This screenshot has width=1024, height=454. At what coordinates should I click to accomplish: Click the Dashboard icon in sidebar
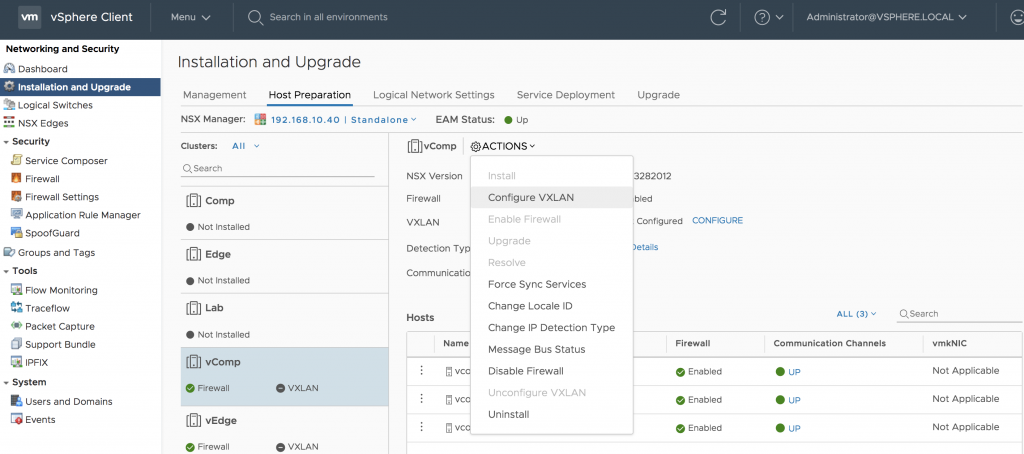pos(9,69)
